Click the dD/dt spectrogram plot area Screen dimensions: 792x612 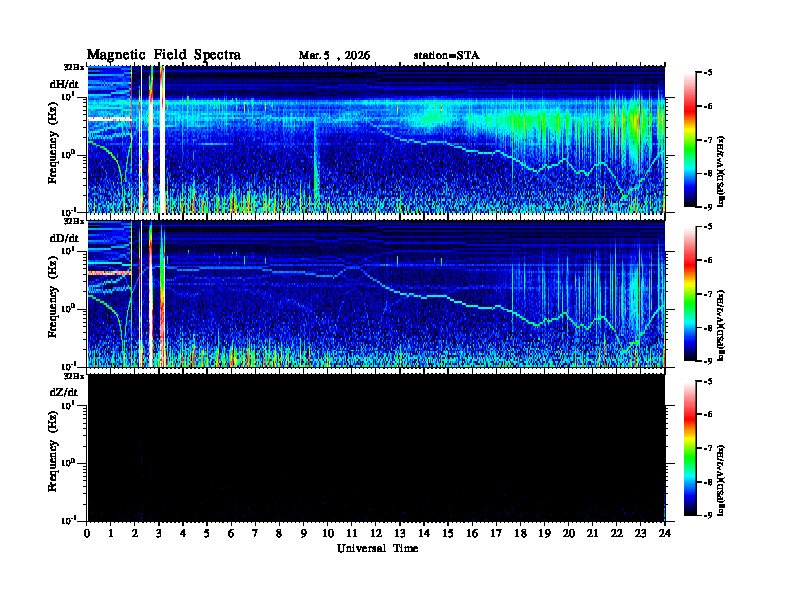[x=376, y=294]
